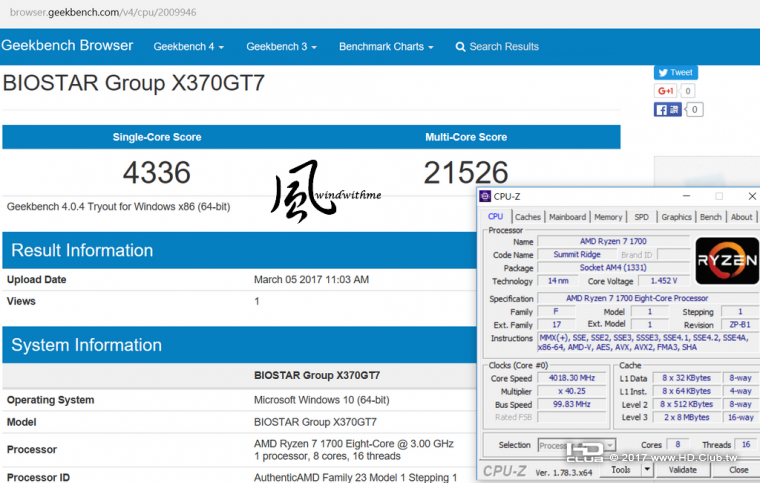Open the Geekbench 3 dropdown menu
The image size is (760, 483).
pyautogui.click(x=281, y=47)
